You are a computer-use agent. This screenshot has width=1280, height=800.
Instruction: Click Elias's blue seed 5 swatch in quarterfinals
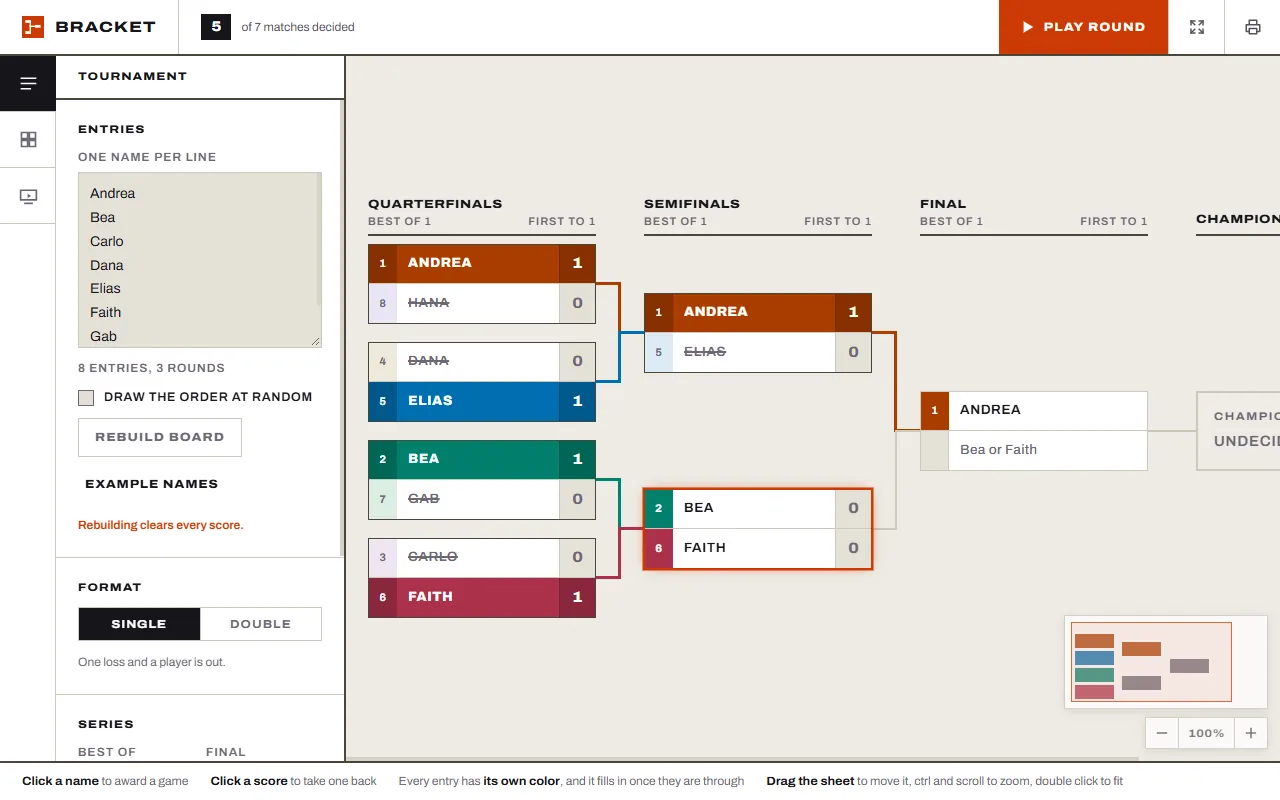(383, 401)
